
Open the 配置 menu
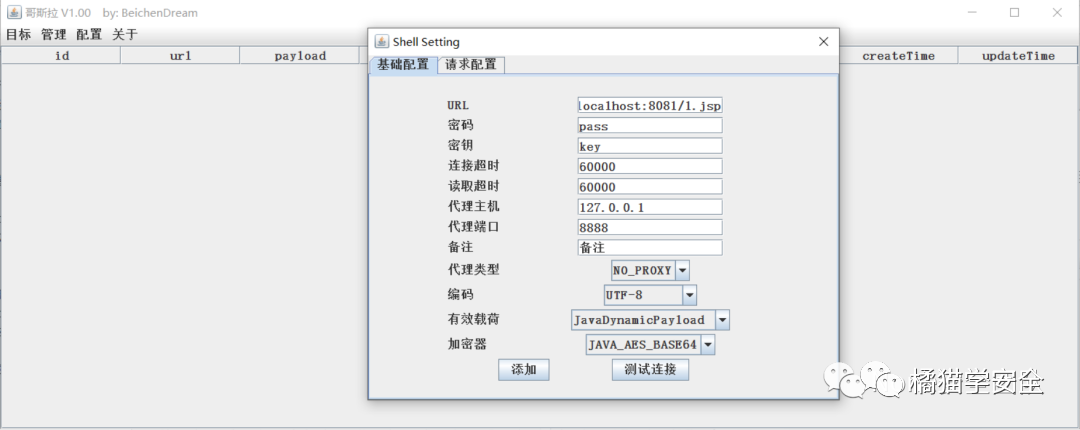[89, 34]
